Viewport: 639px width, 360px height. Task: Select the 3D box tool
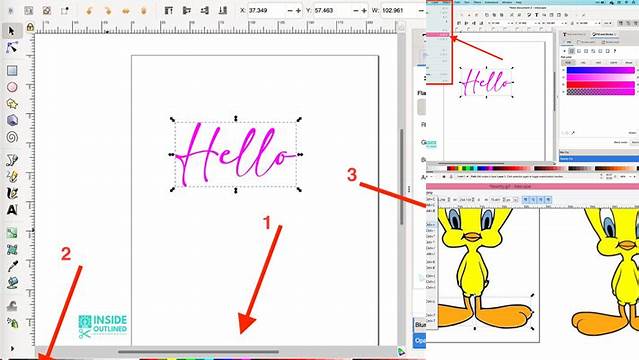click(x=12, y=120)
